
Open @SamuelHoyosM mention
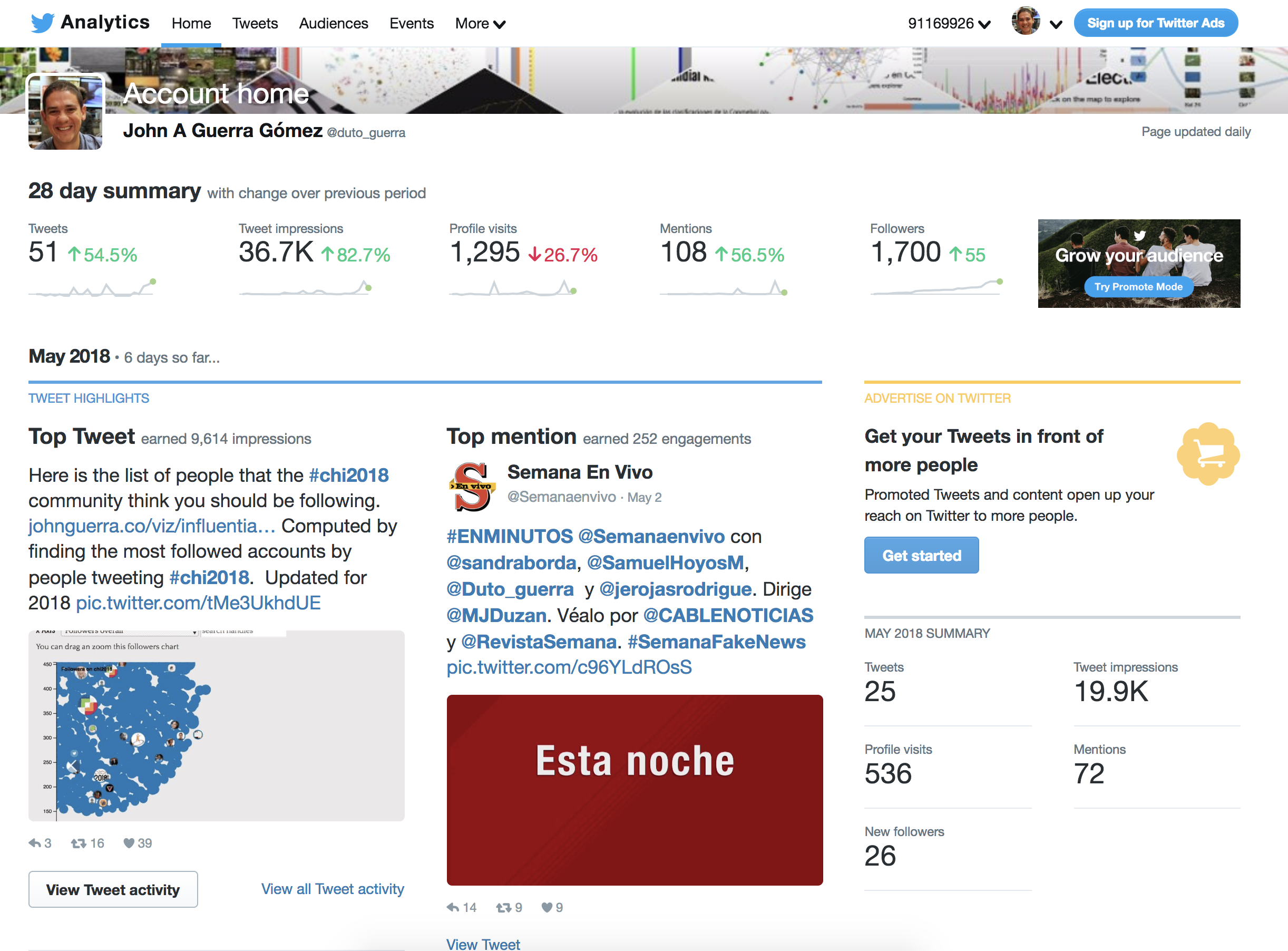click(665, 562)
